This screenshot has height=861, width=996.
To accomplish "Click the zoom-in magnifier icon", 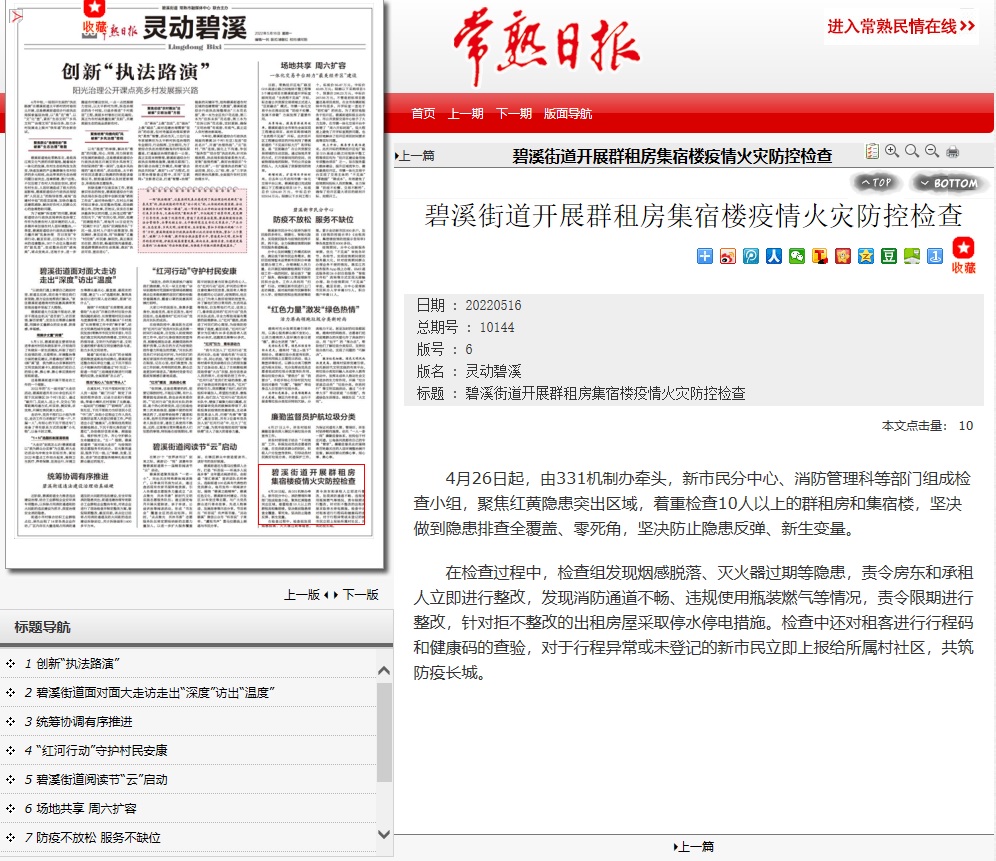I will (x=892, y=151).
